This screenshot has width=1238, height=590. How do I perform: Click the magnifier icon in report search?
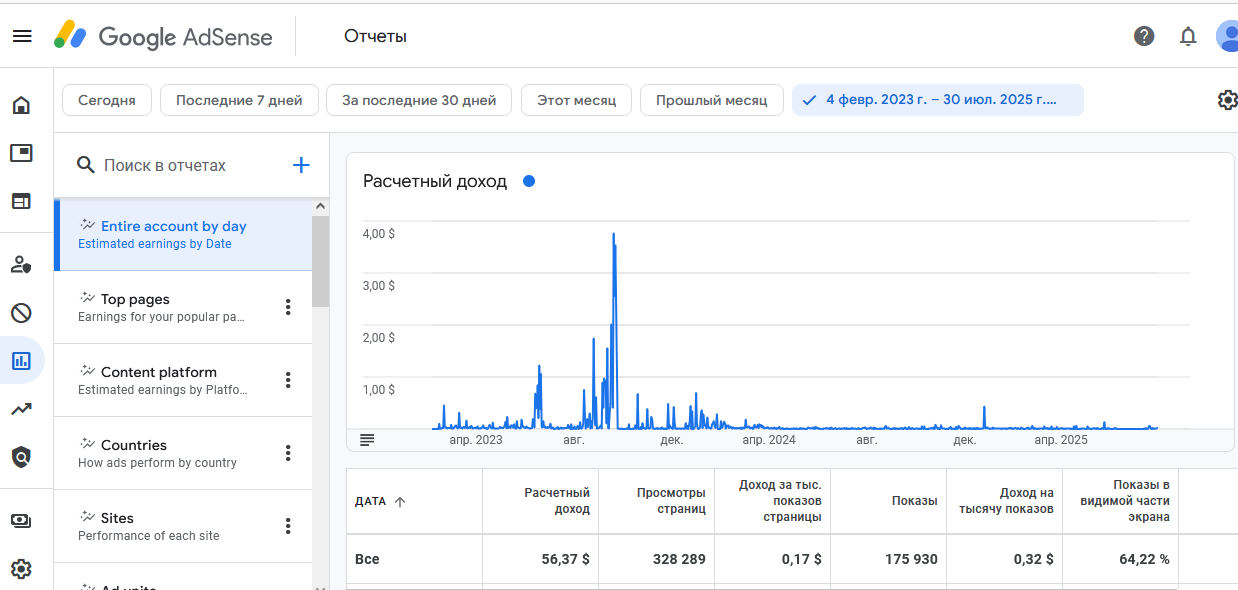[x=86, y=165]
